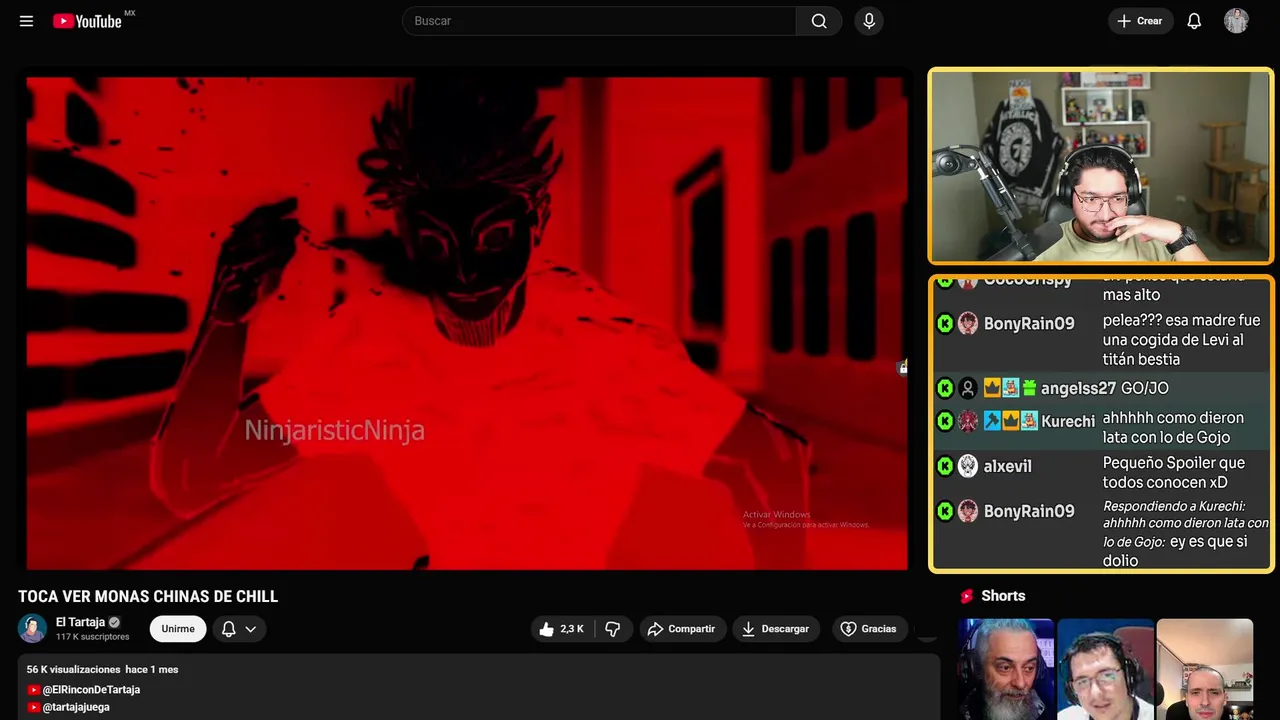Dislike the video with thumbs down
The image size is (1280, 720).
click(x=613, y=629)
